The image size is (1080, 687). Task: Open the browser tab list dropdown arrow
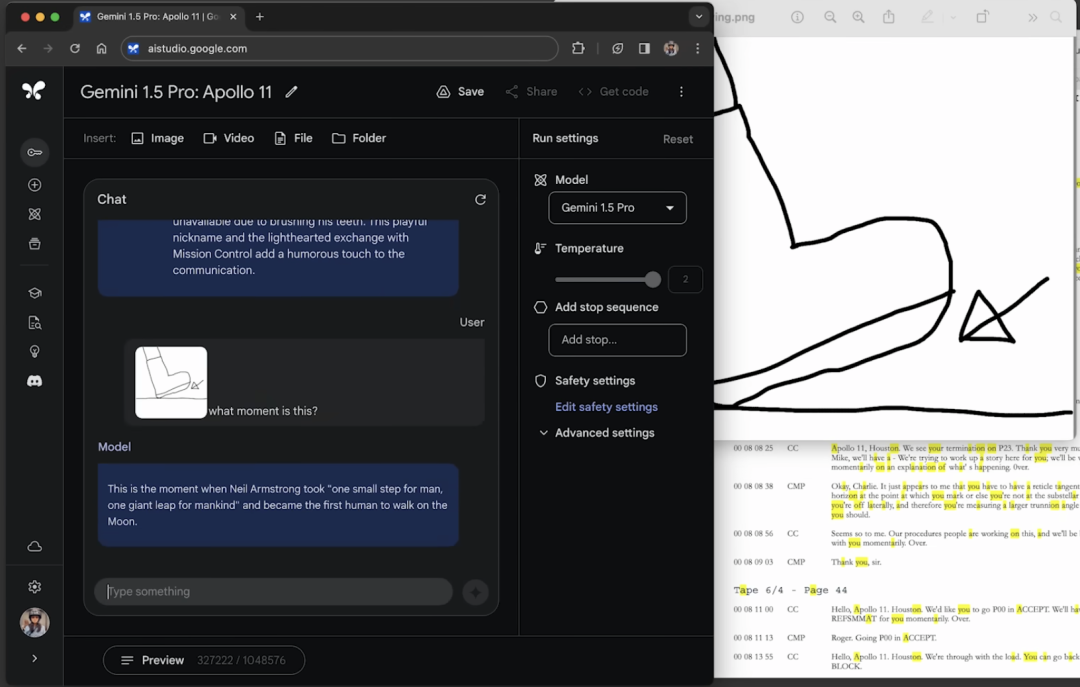[x=699, y=17]
